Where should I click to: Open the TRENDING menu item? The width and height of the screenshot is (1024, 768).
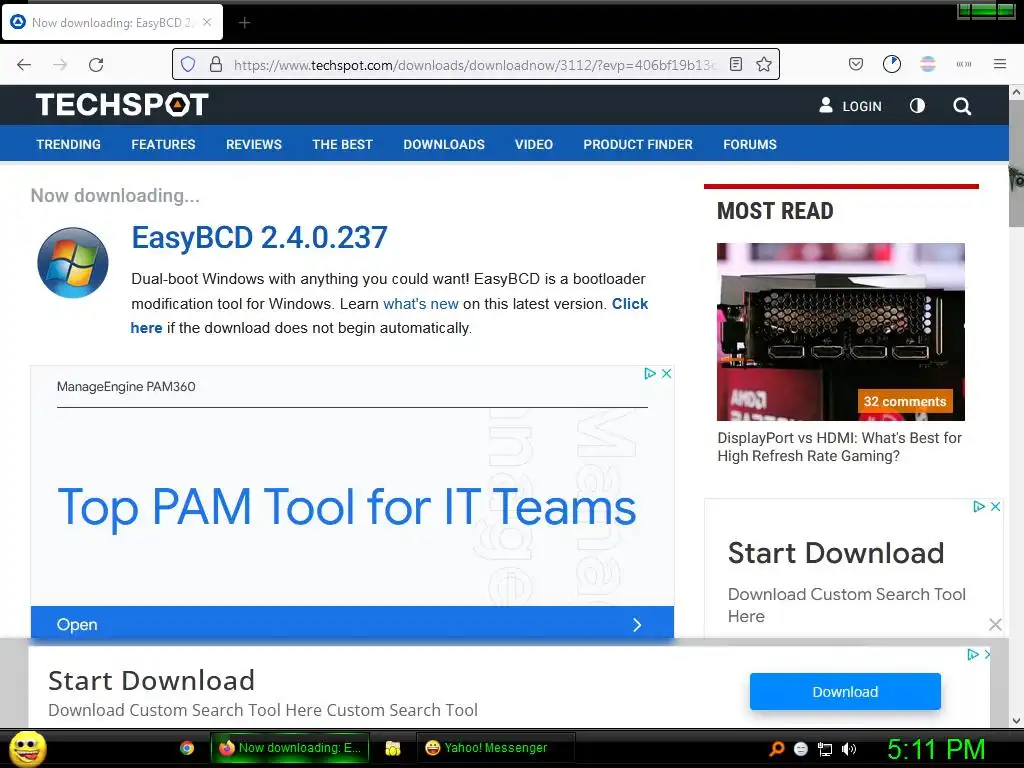click(x=69, y=144)
